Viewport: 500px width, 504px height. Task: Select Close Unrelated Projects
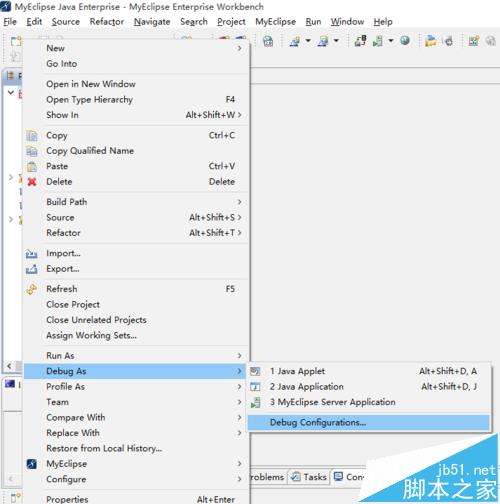tap(96, 320)
